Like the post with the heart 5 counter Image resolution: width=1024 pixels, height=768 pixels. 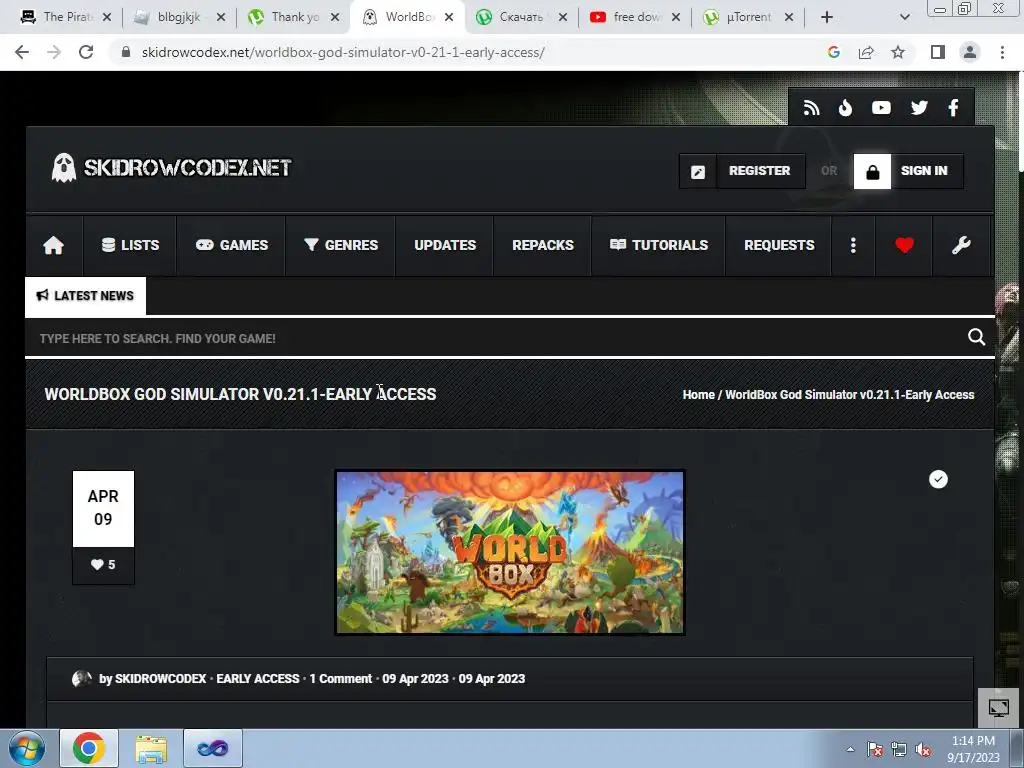point(103,565)
